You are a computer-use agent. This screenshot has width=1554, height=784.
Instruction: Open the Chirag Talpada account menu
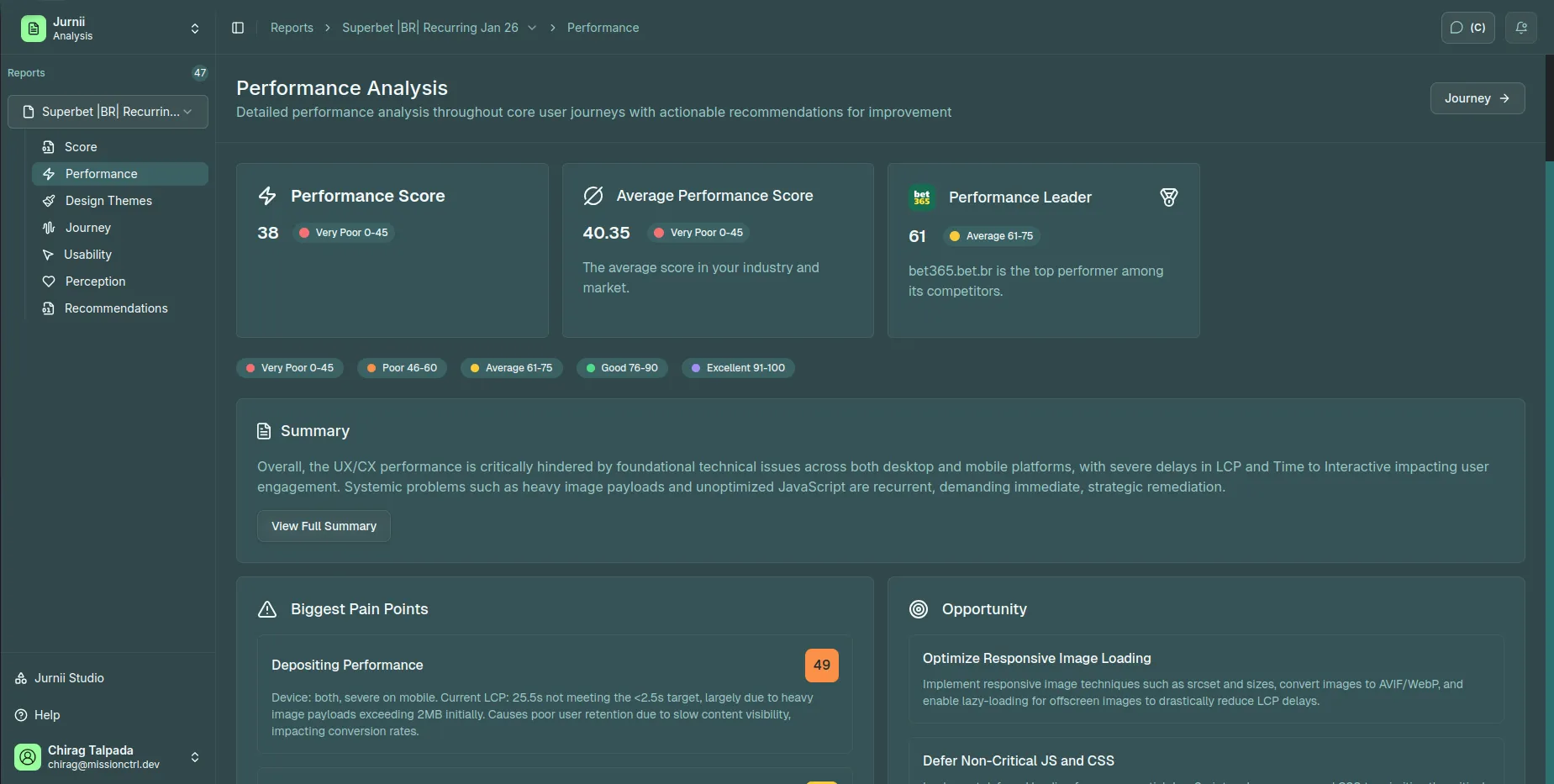pos(195,756)
